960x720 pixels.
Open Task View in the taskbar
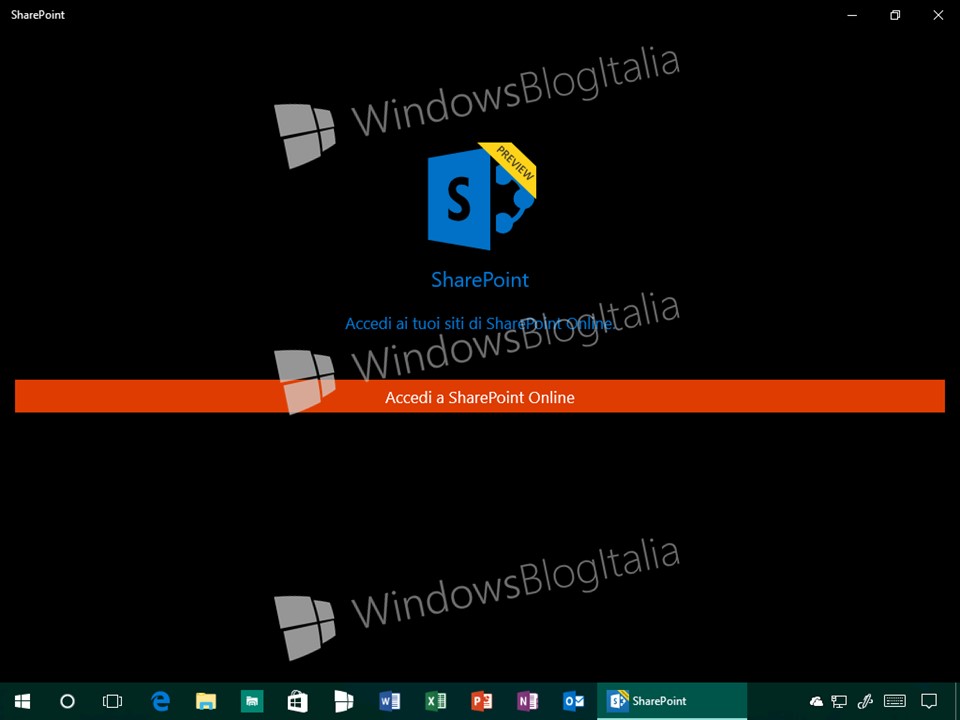(113, 701)
